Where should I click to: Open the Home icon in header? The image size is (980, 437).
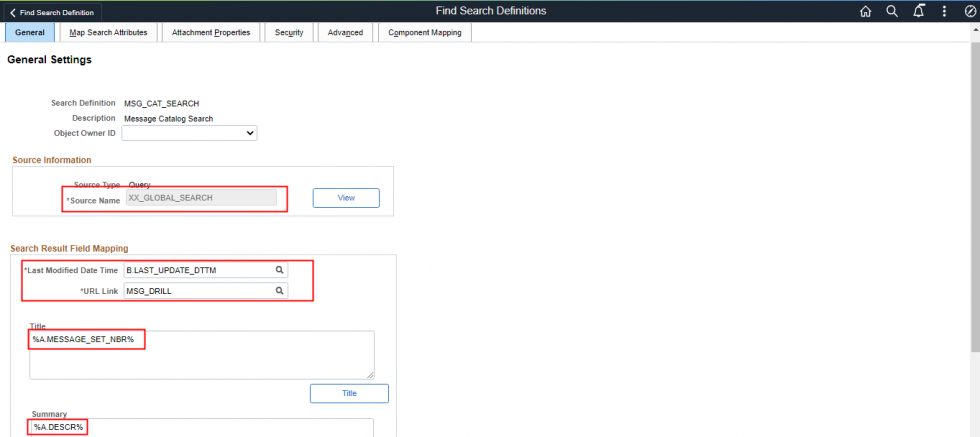[x=865, y=12]
